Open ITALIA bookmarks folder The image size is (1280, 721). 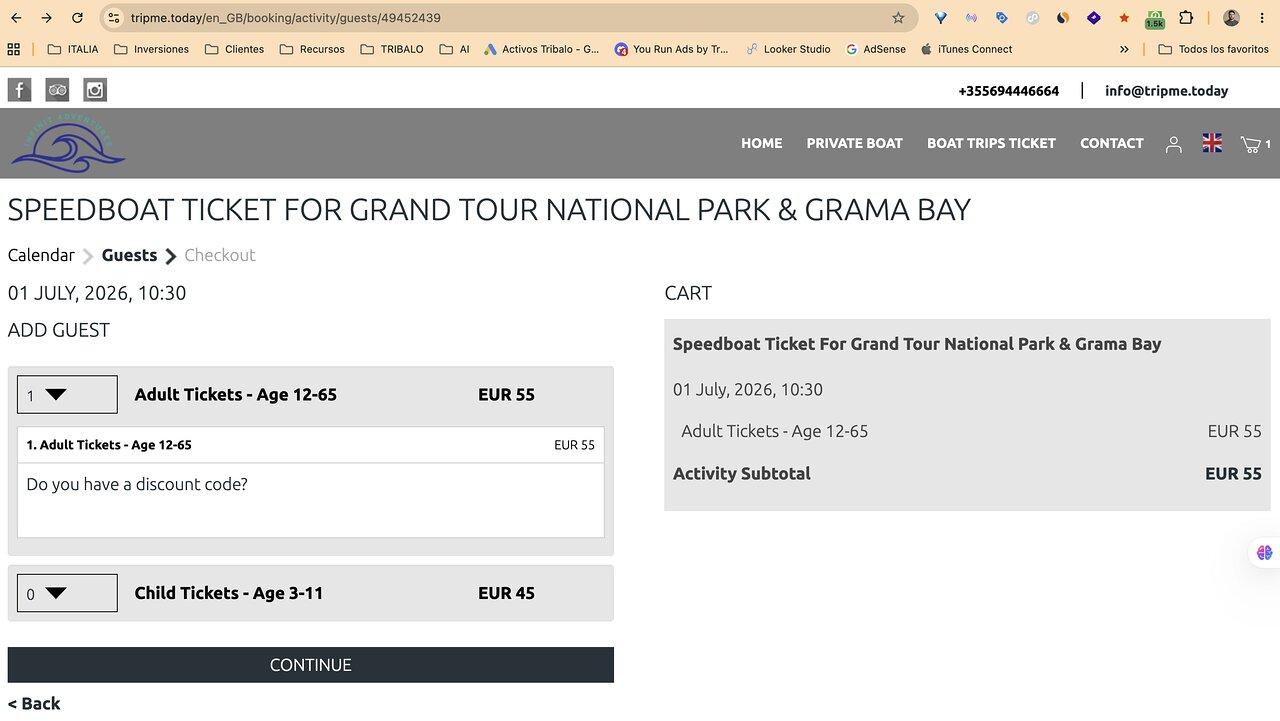coord(73,49)
